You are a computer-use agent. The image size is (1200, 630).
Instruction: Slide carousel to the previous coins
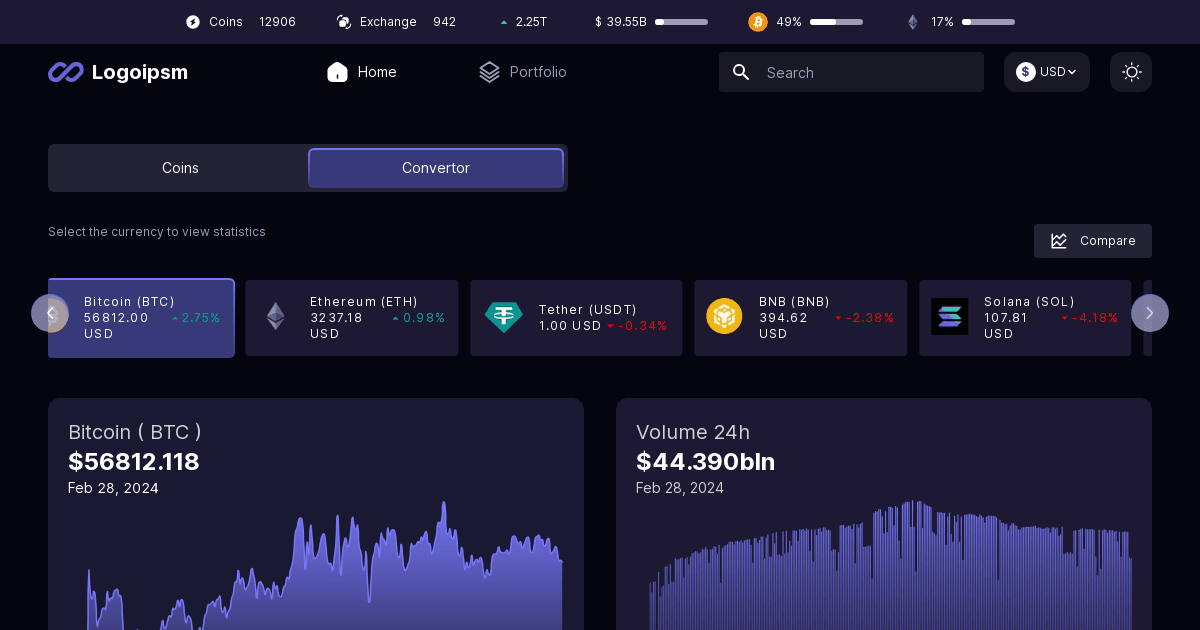pyautogui.click(x=50, y=313)
